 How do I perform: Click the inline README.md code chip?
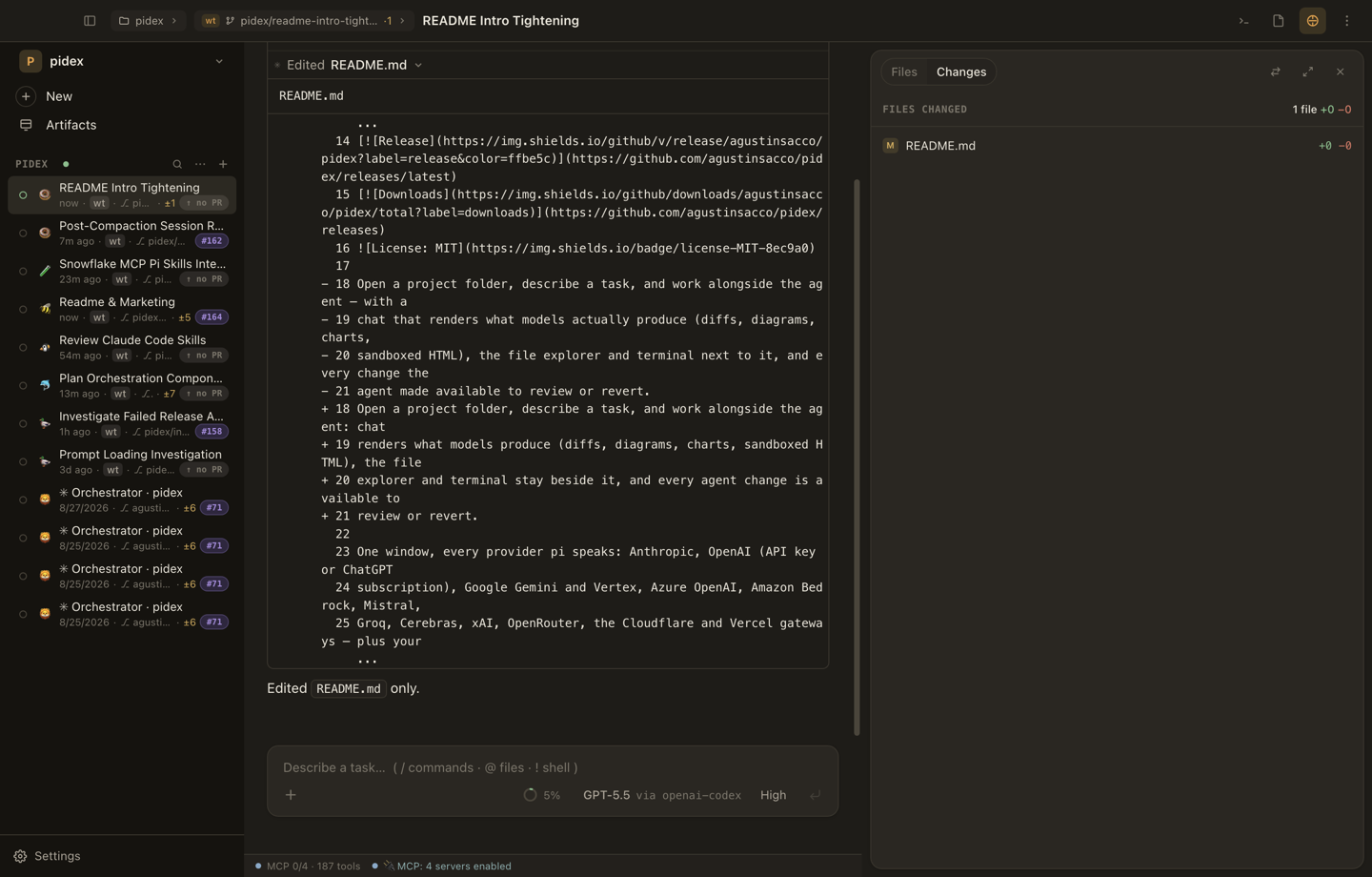[x=349, y=688]
